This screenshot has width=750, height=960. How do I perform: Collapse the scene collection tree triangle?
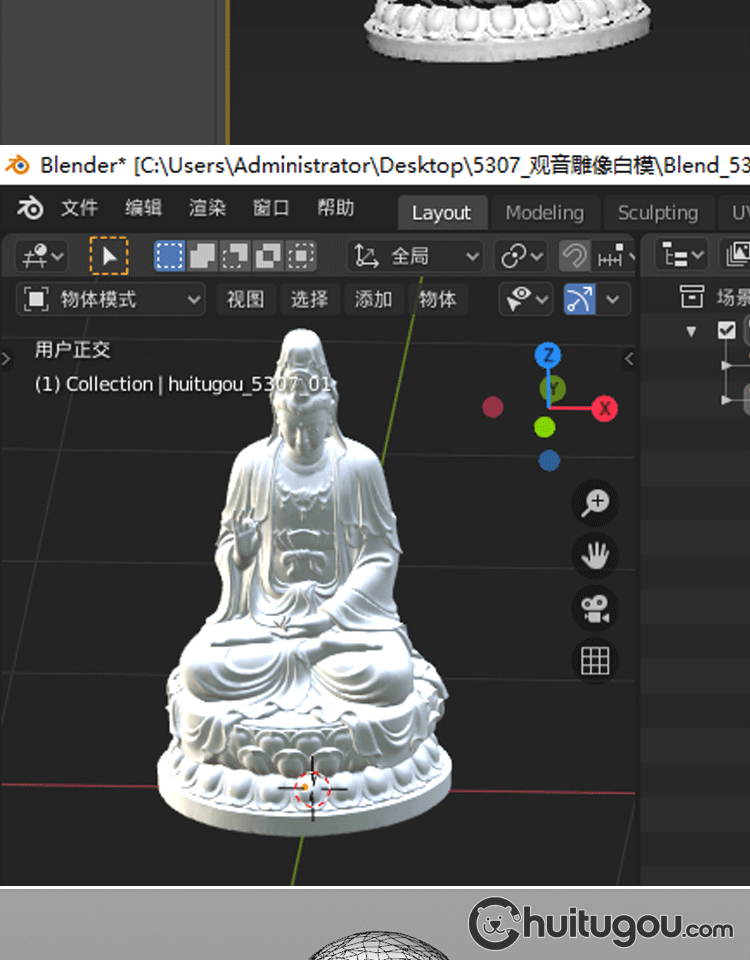691,331
